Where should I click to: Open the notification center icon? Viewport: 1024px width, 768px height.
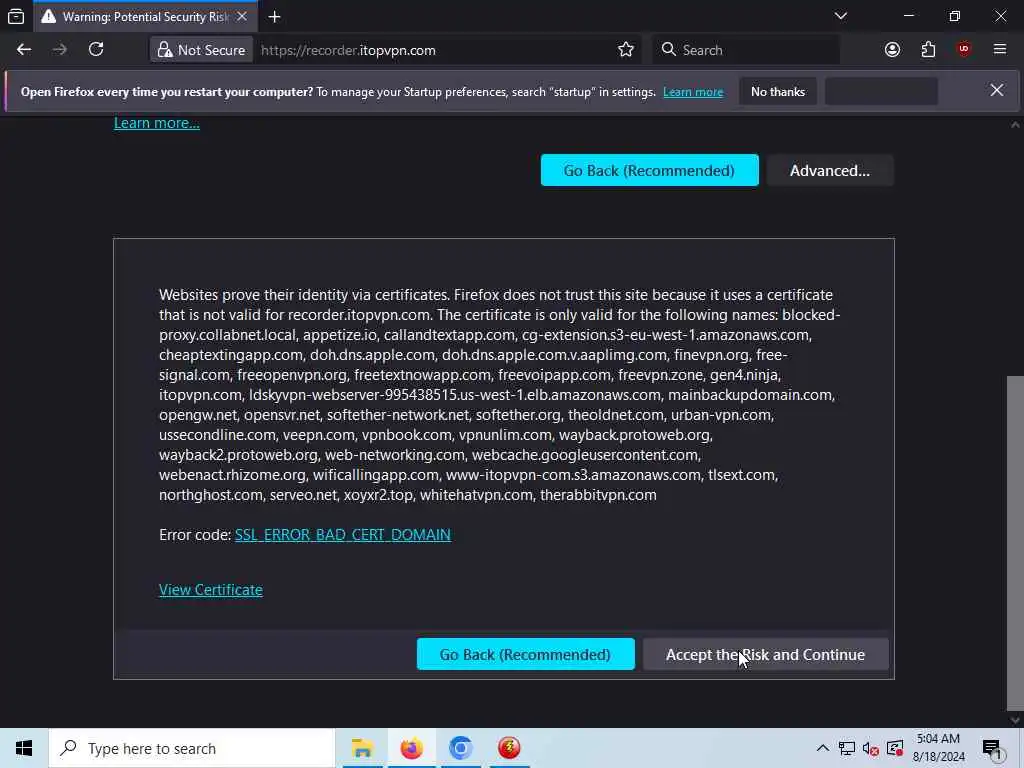click(992, 749)
